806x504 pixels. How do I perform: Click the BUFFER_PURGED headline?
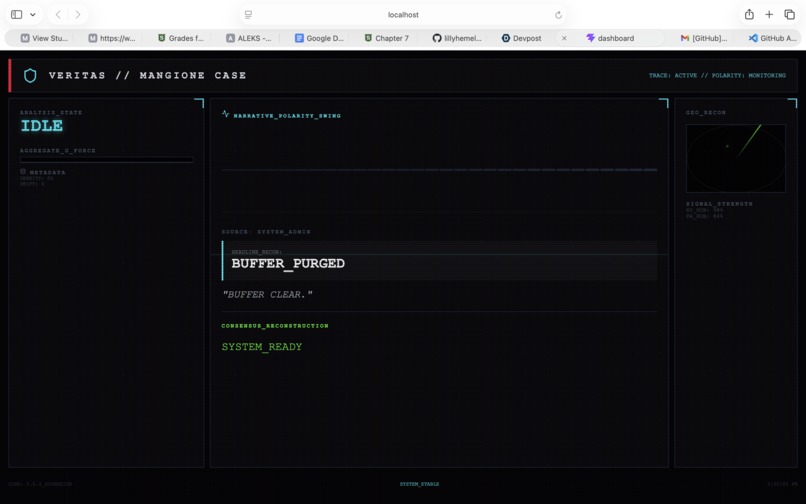pyautogui.click(x=288, y=263)
